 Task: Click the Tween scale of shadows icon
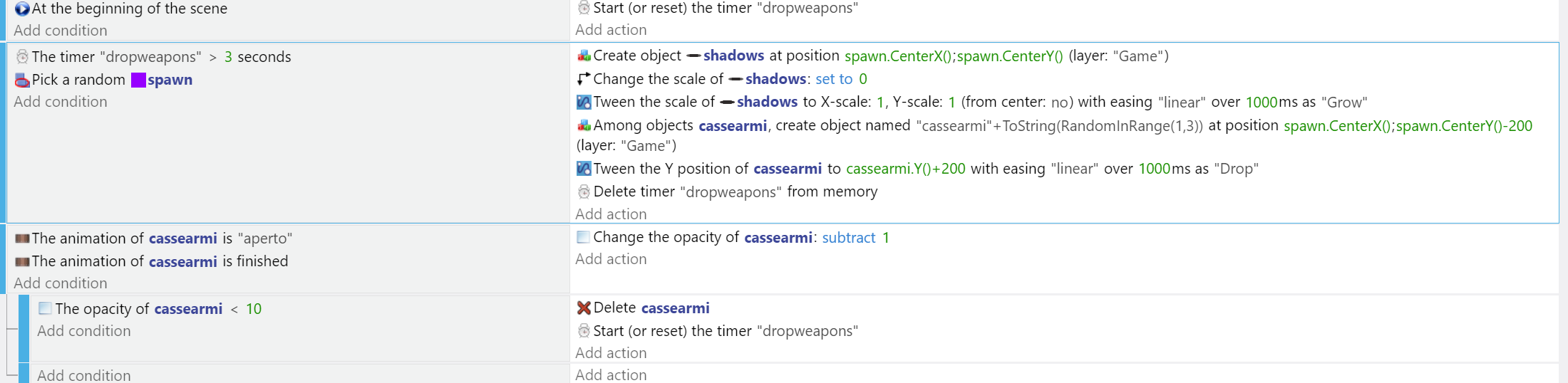(584, 102)
